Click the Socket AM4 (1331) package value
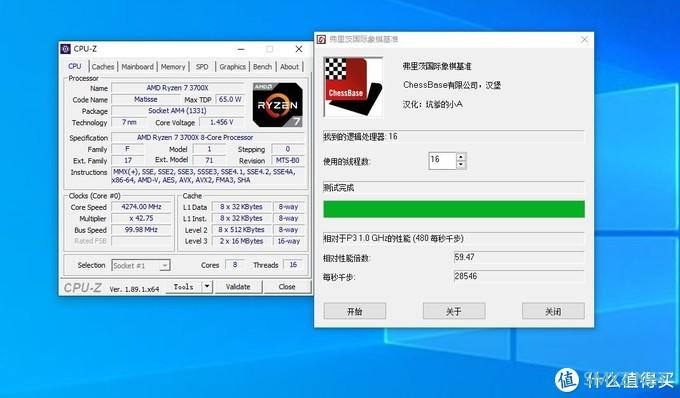The height and width of the screenshot is (398, 680). tap(177, 111)
